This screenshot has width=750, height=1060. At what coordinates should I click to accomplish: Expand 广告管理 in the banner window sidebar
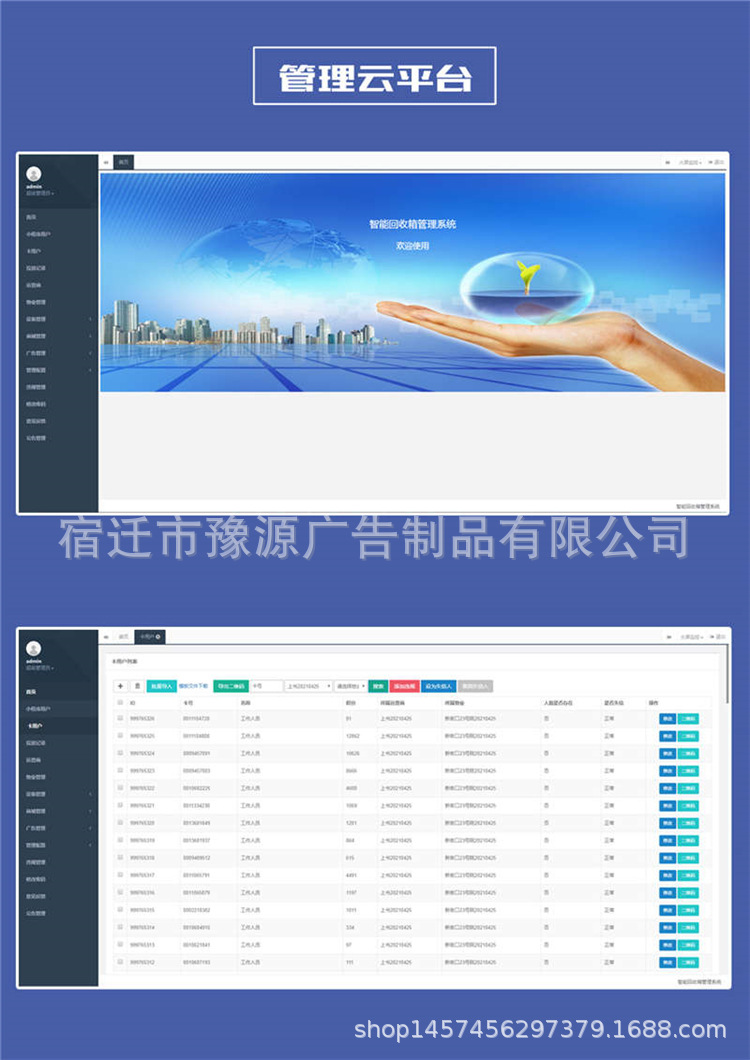[x=57, y=353]
